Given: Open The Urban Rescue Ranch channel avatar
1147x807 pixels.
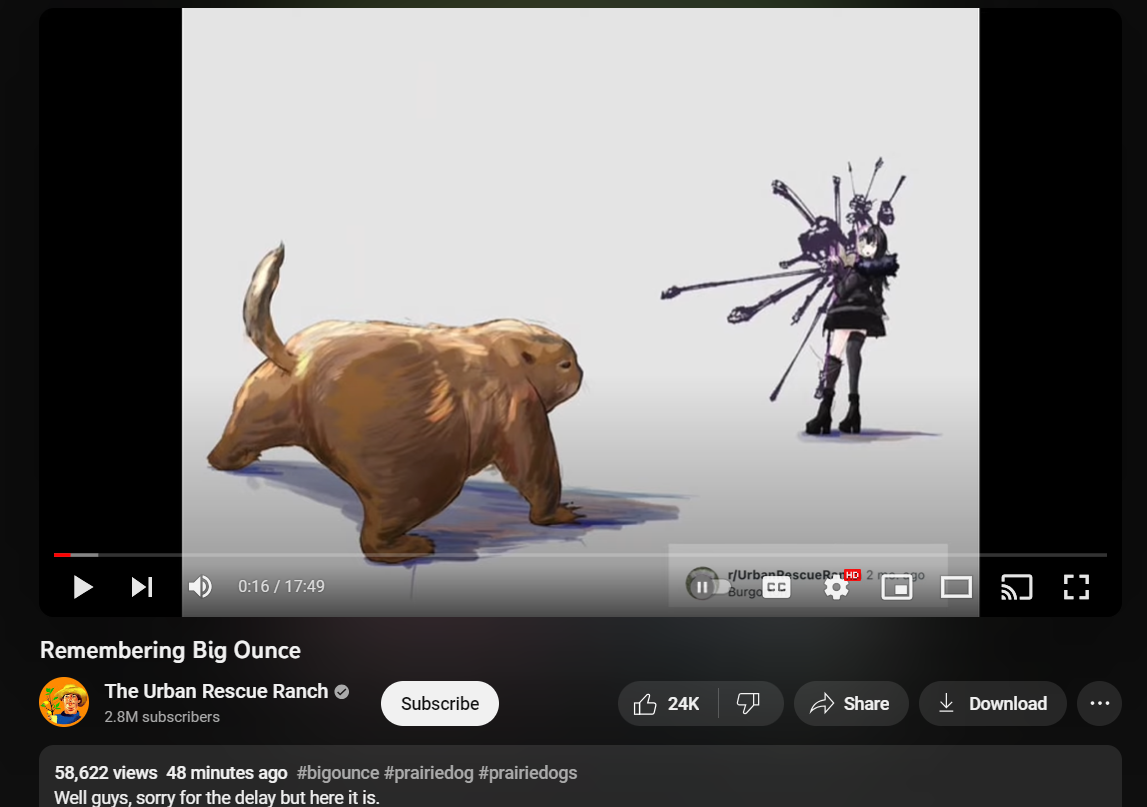Looking at the screenshot, I should tap(64, 702).
